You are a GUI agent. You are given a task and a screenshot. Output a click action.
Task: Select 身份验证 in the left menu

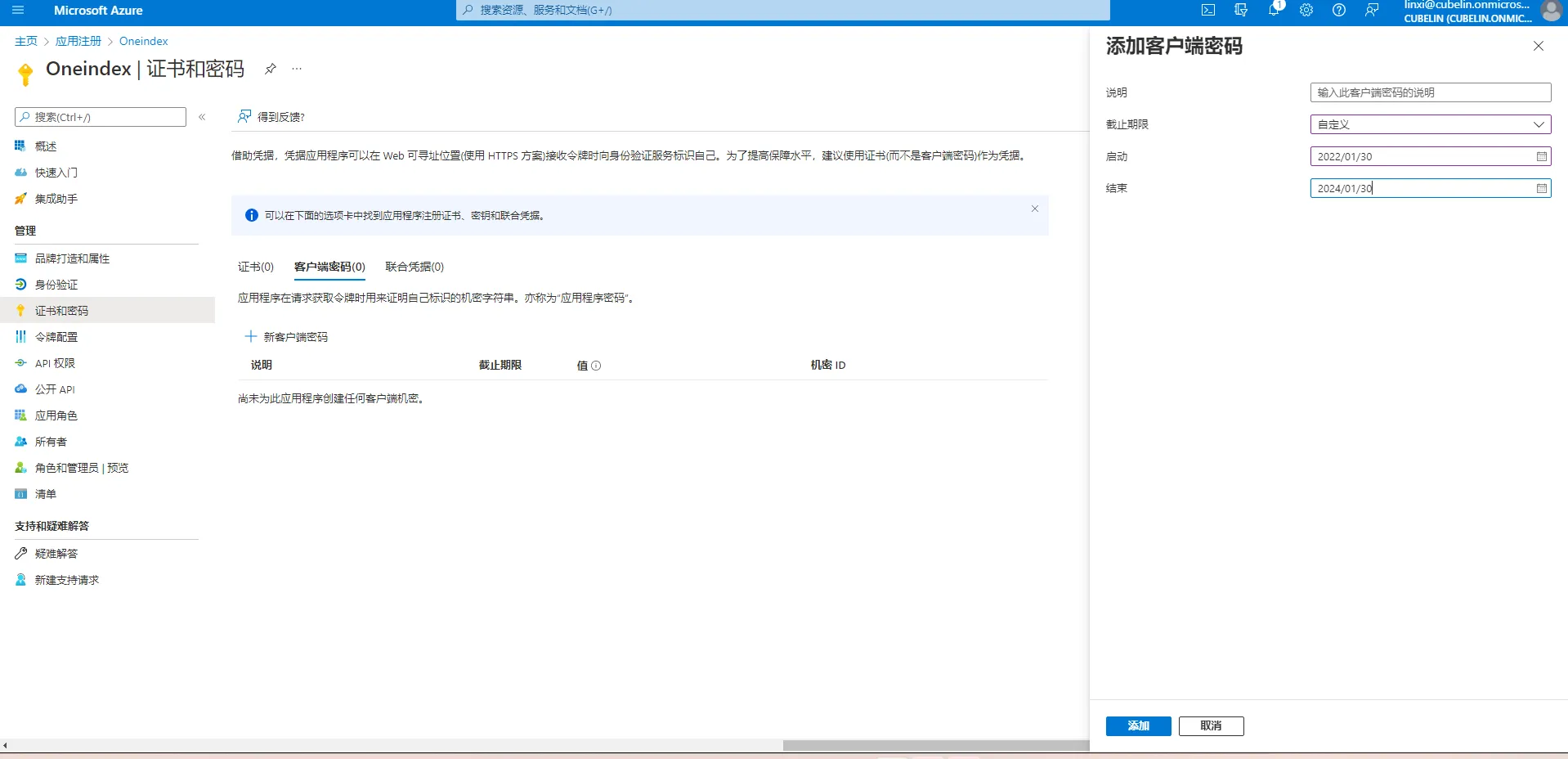coord(55,284)
